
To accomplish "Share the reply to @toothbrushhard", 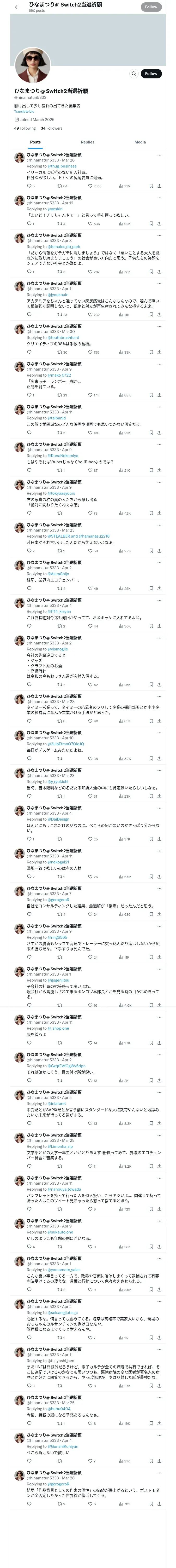I will [159, 353].
